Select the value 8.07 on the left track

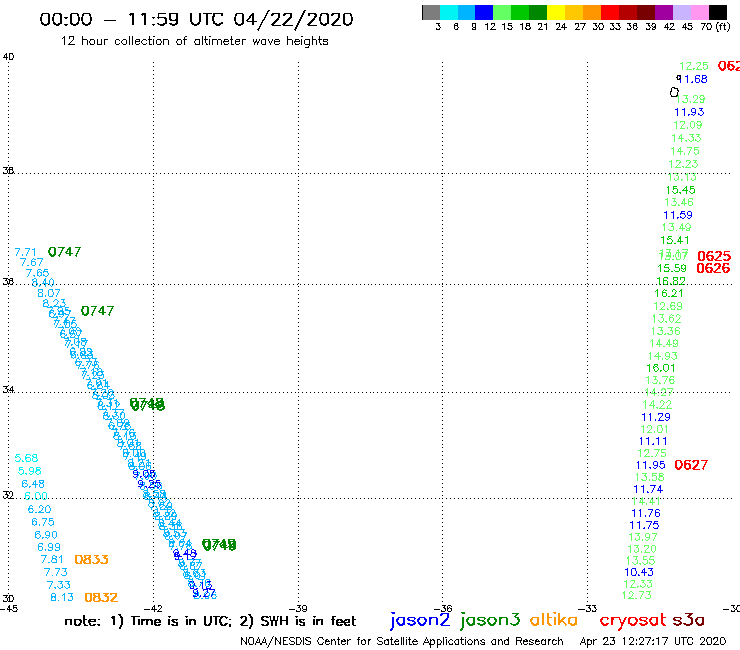click(x=49, y=293)
